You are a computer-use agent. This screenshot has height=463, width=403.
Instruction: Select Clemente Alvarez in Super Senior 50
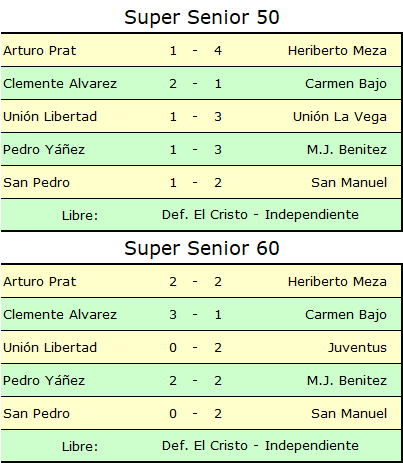pyautogui.click(x=60, y=83)
